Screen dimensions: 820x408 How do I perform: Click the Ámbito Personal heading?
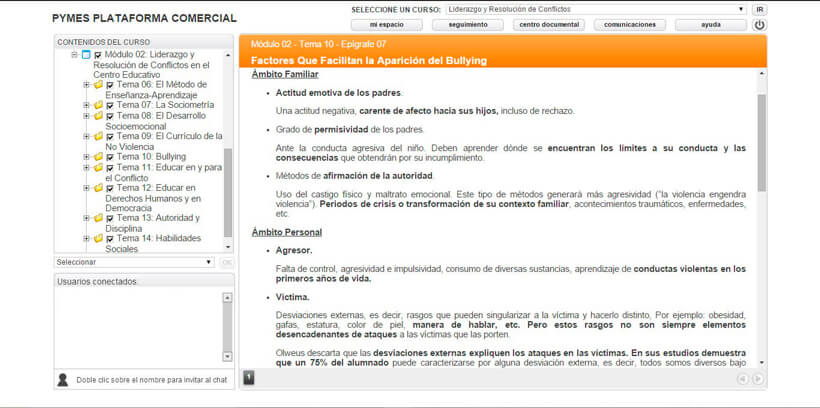point(287,232)
